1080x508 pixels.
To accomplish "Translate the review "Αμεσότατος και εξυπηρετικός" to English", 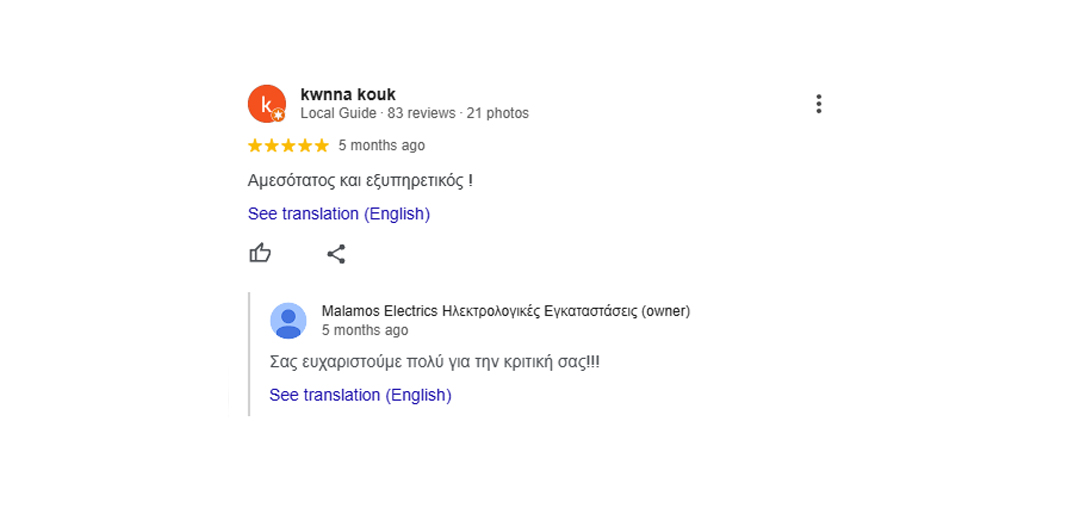I will tap(339, 214).
